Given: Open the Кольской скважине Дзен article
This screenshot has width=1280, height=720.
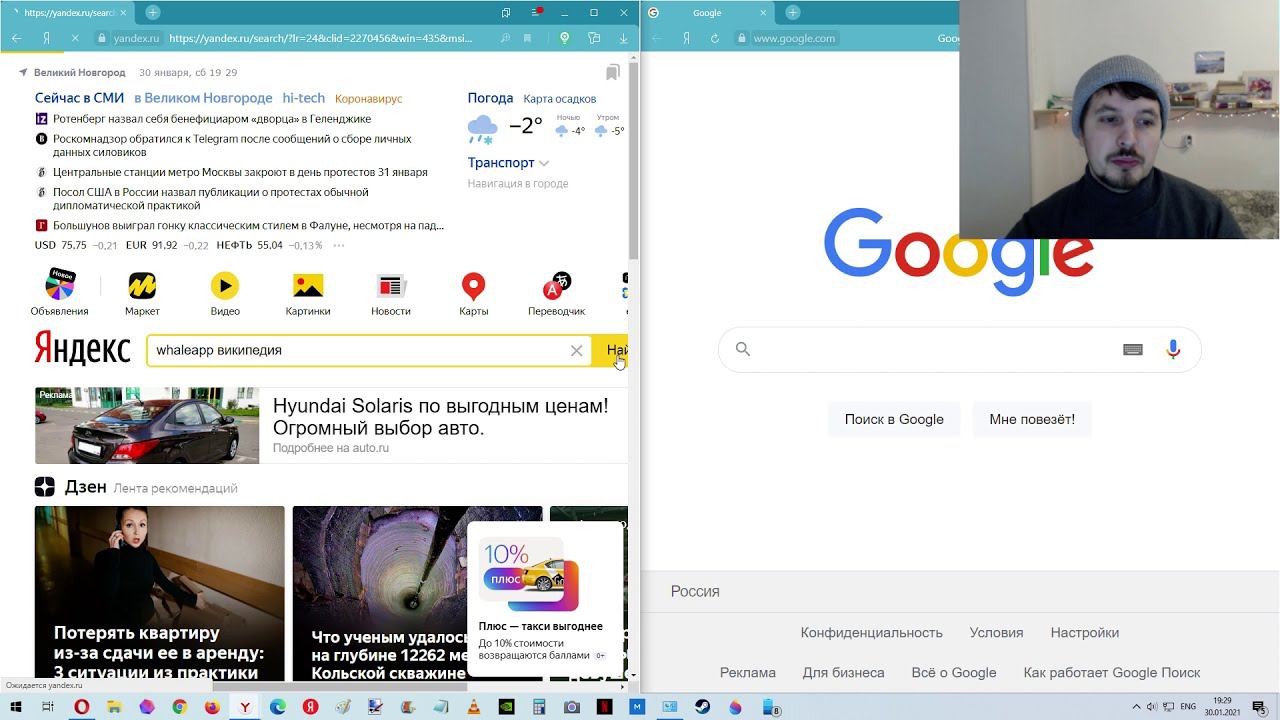Looking at the screenshot, I should pyautogui.click(x=417, y=594).
